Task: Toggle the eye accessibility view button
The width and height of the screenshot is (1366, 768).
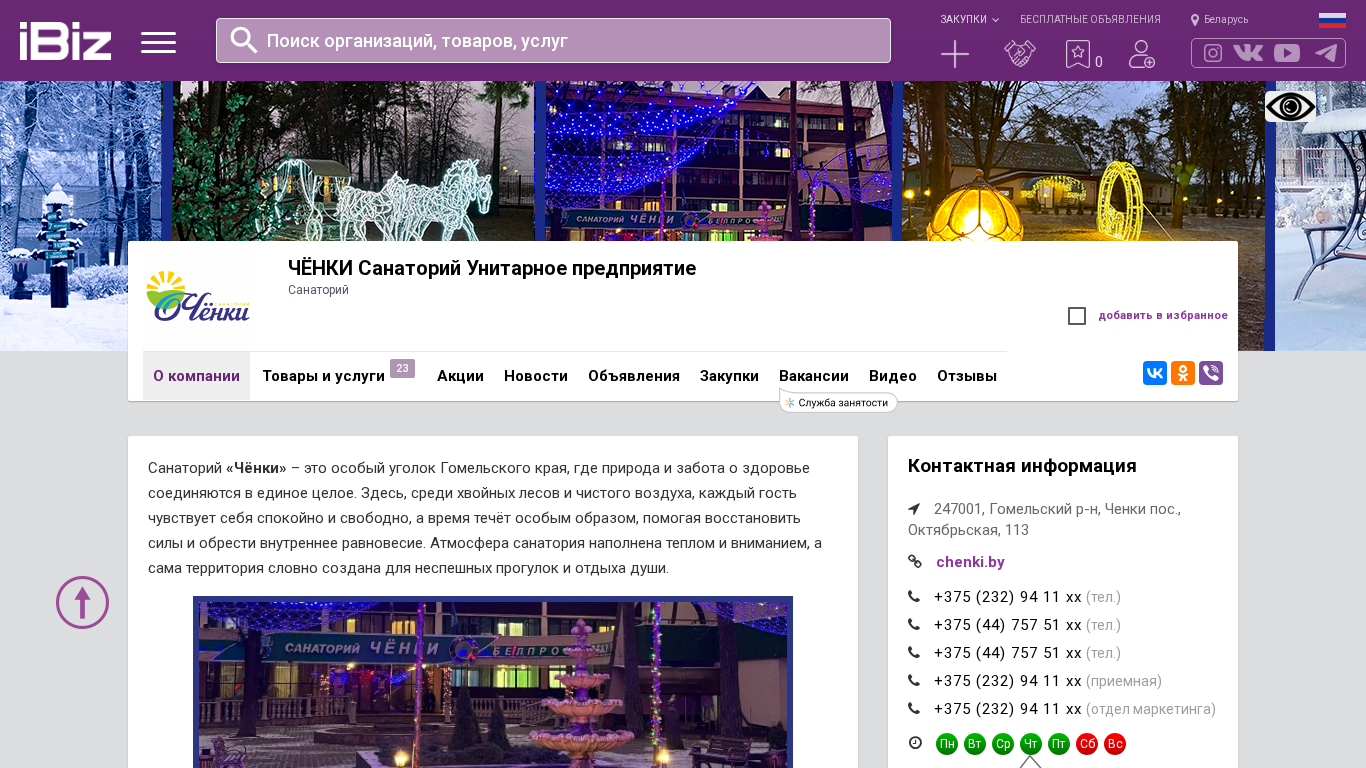Action: tap(1290, 106)
